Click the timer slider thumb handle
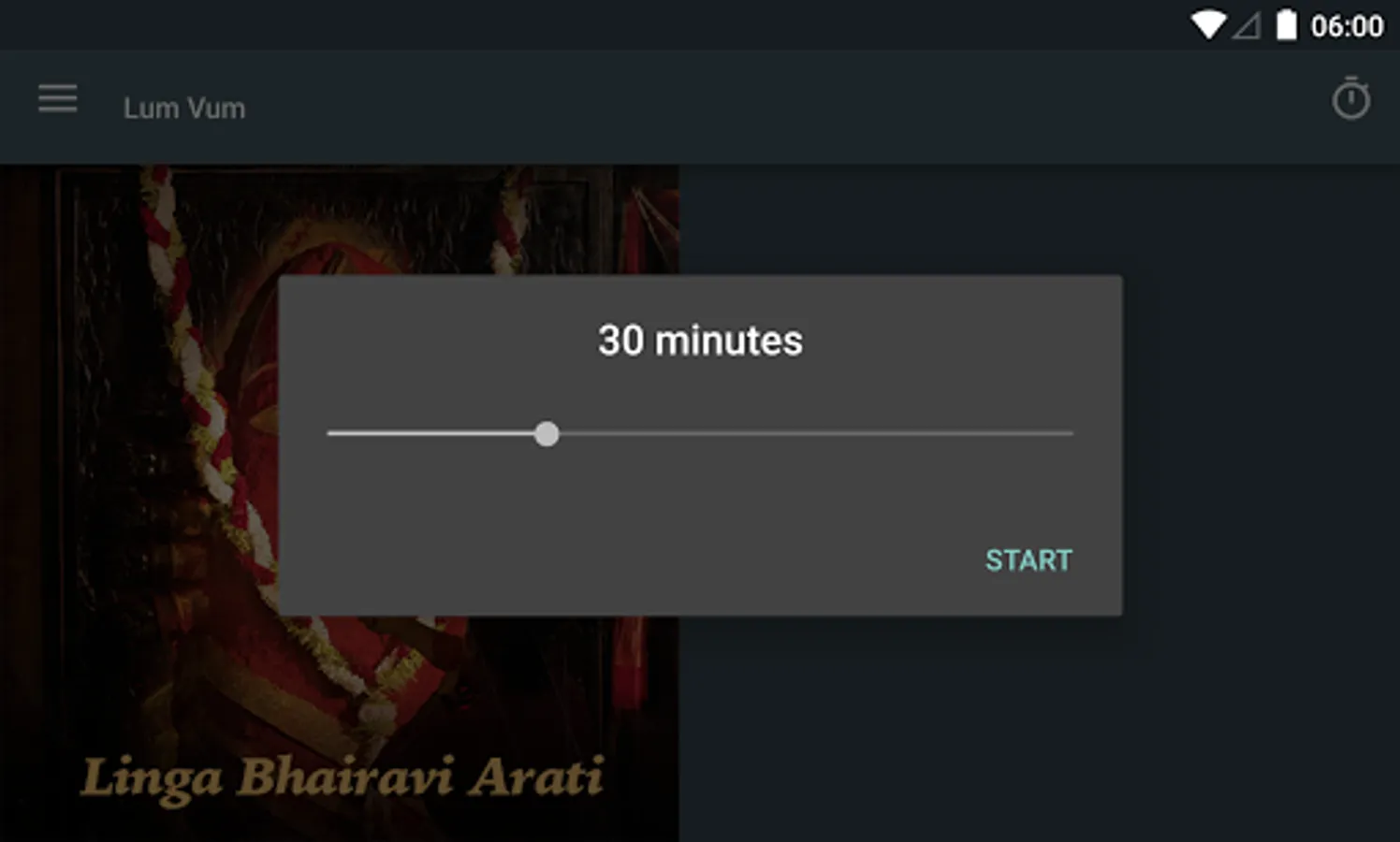 pos(547,434)
